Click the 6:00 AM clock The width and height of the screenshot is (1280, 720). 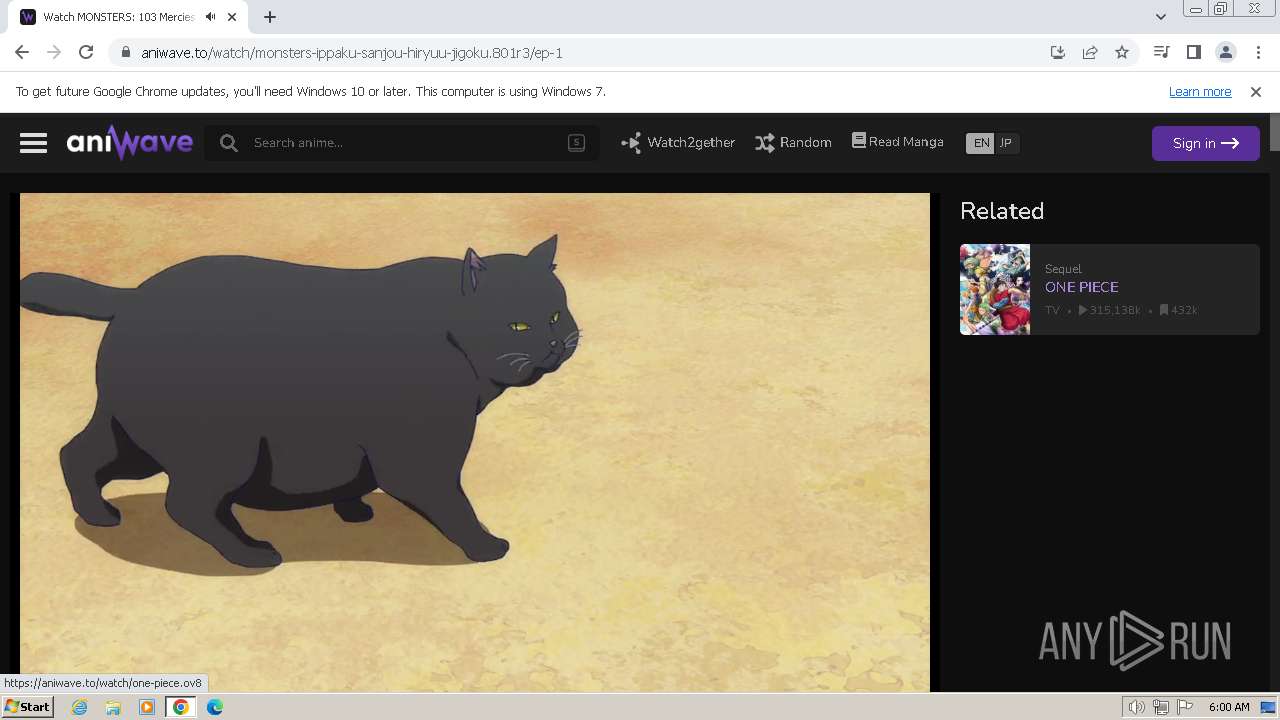point(1229,707)
